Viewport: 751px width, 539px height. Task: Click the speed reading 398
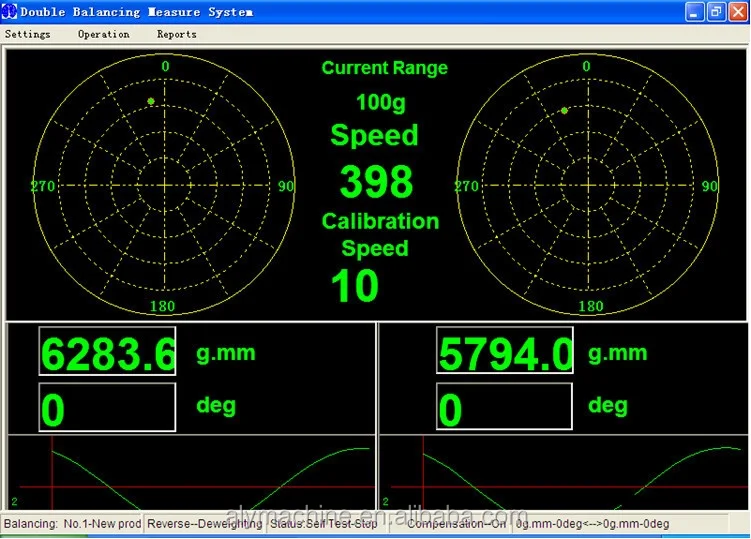(375, 182)
